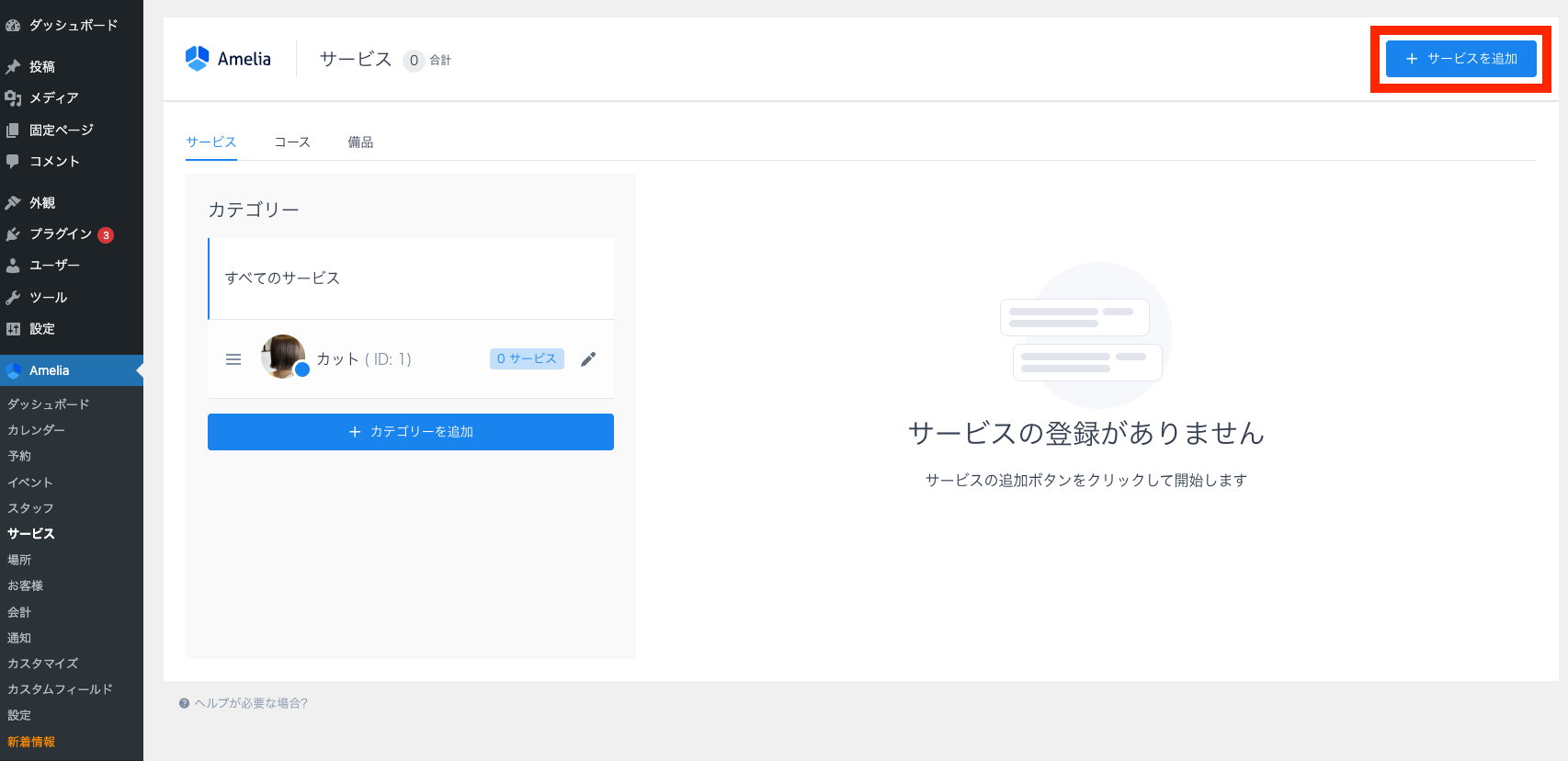Click the drag handle icon beside カット
Image resolution: width=1568 pixels, height=761 pixels.
point(233,359)
